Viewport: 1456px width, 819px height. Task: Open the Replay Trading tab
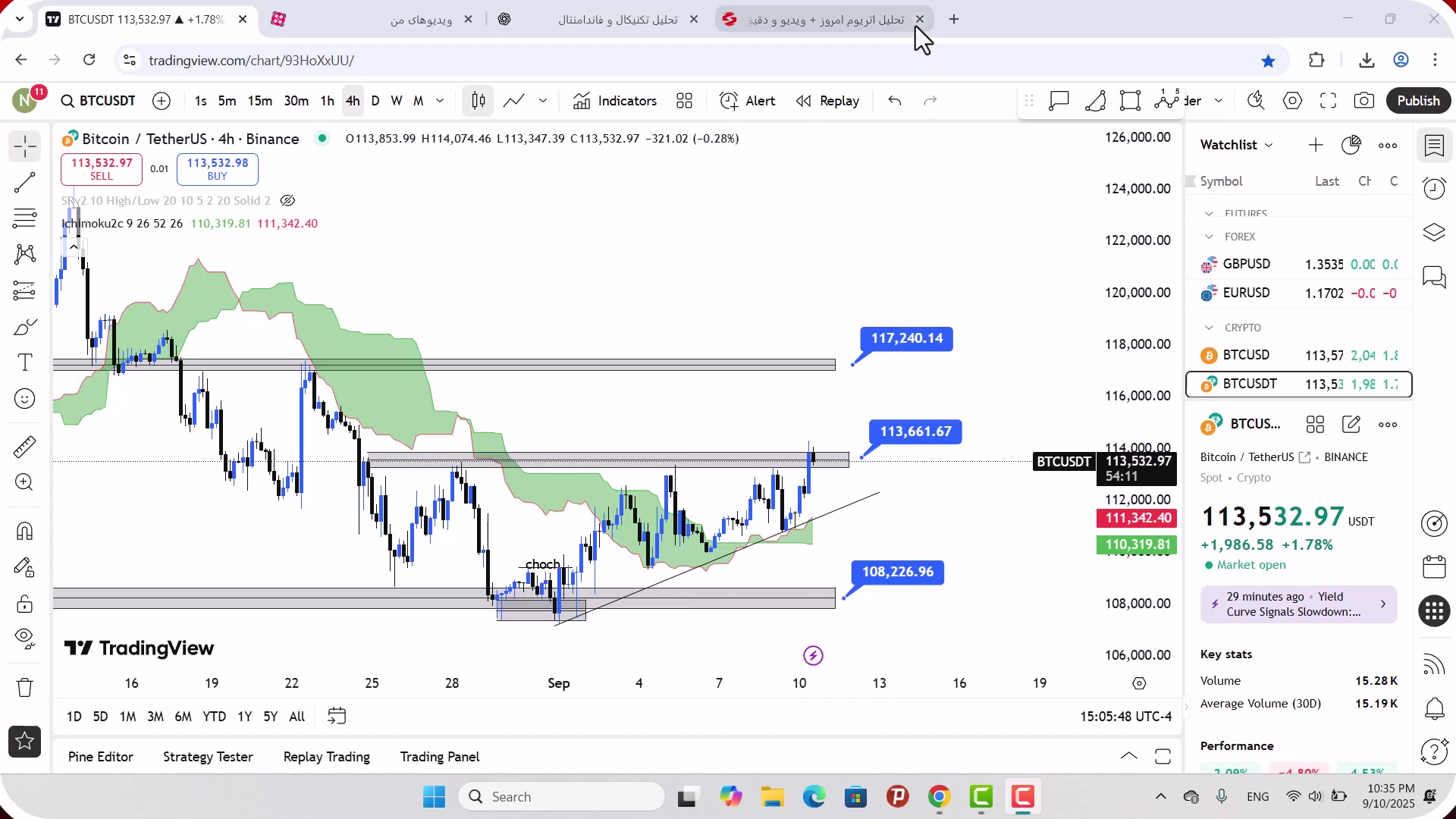(x=326, y=757)
